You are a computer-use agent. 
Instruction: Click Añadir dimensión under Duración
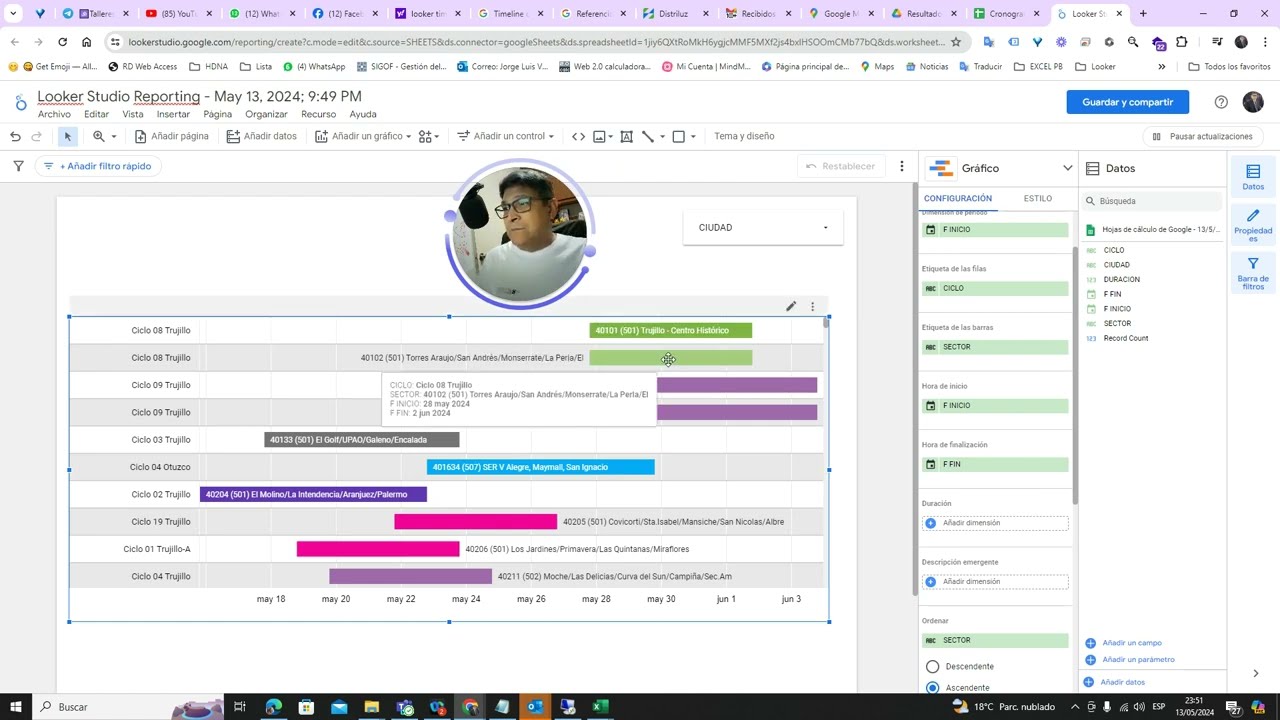[x=995, y=523]
